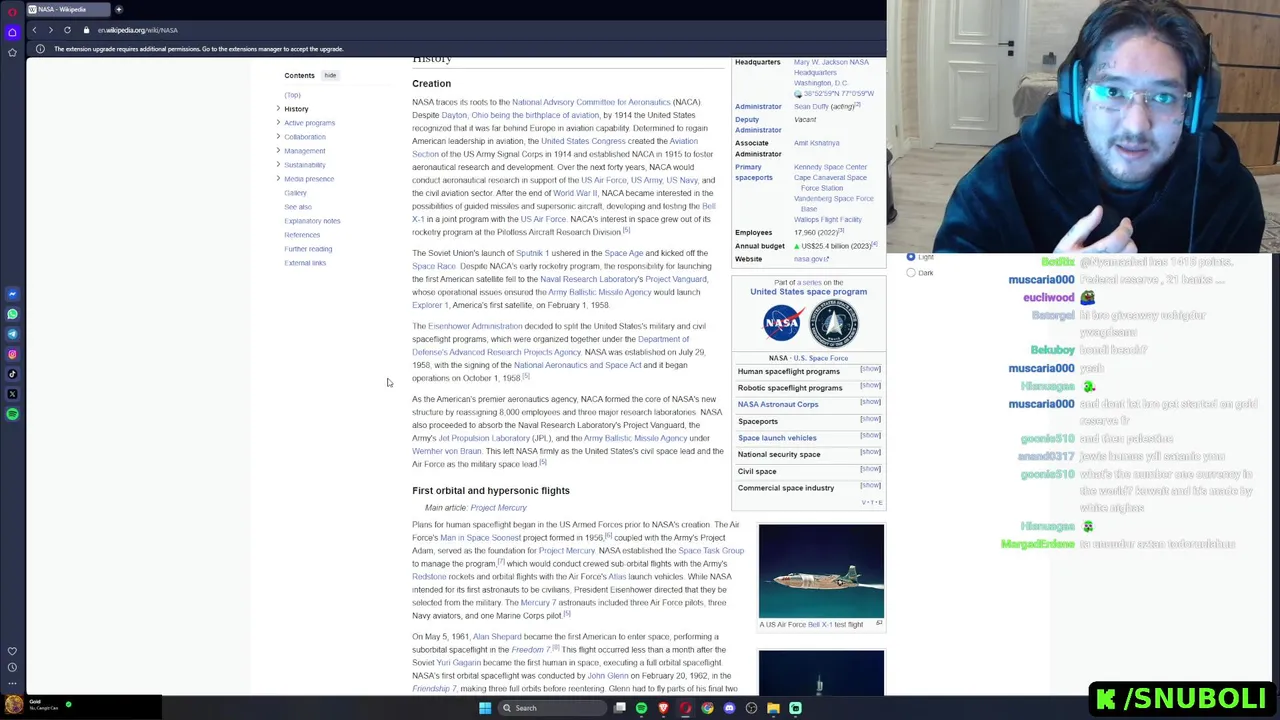The image size is (1280, 720).
Task: Open the sidebar bookmarks star icon
Action: 12,52
